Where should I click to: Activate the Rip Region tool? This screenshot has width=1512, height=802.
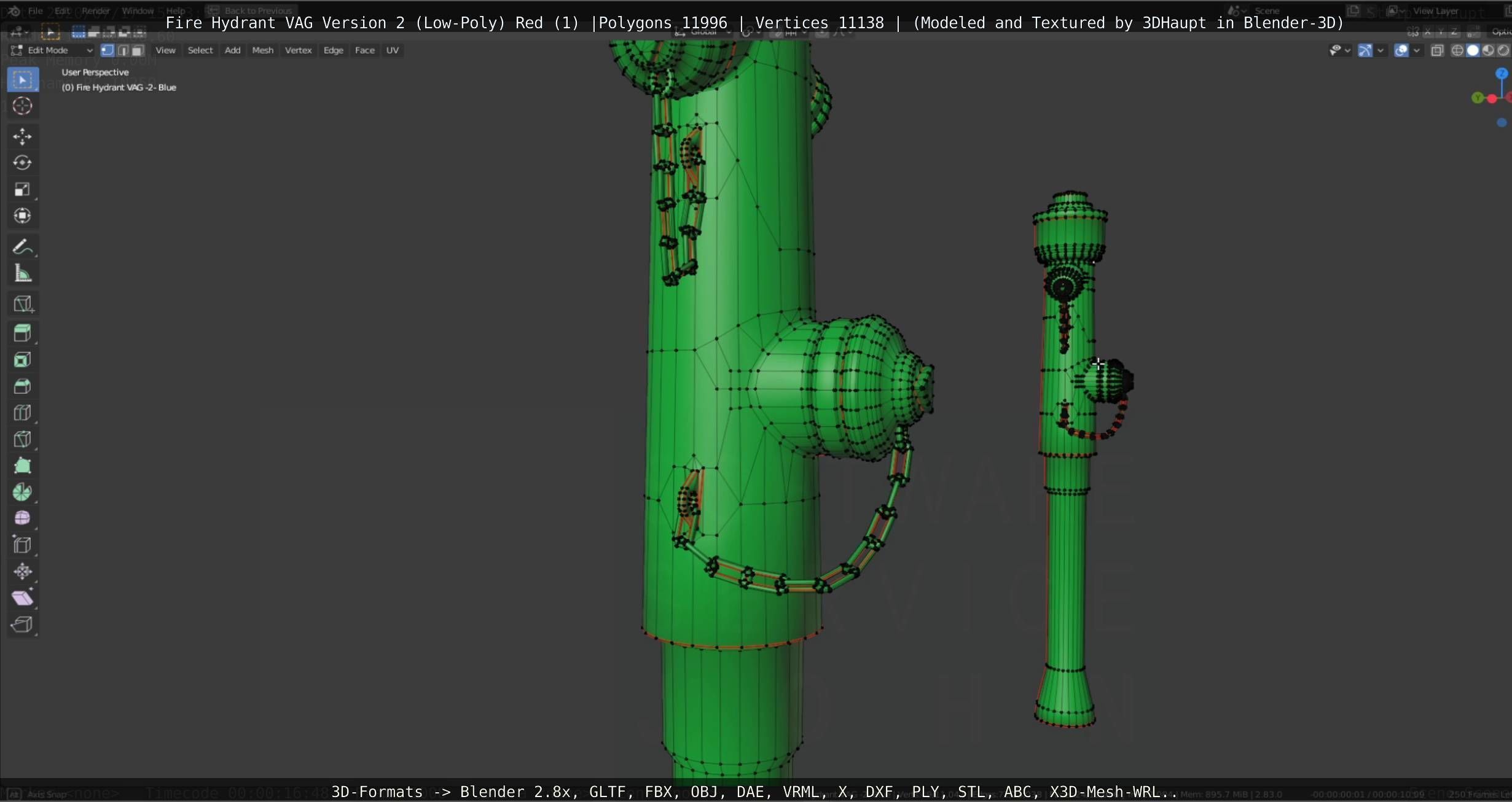[x=23, y=625]
